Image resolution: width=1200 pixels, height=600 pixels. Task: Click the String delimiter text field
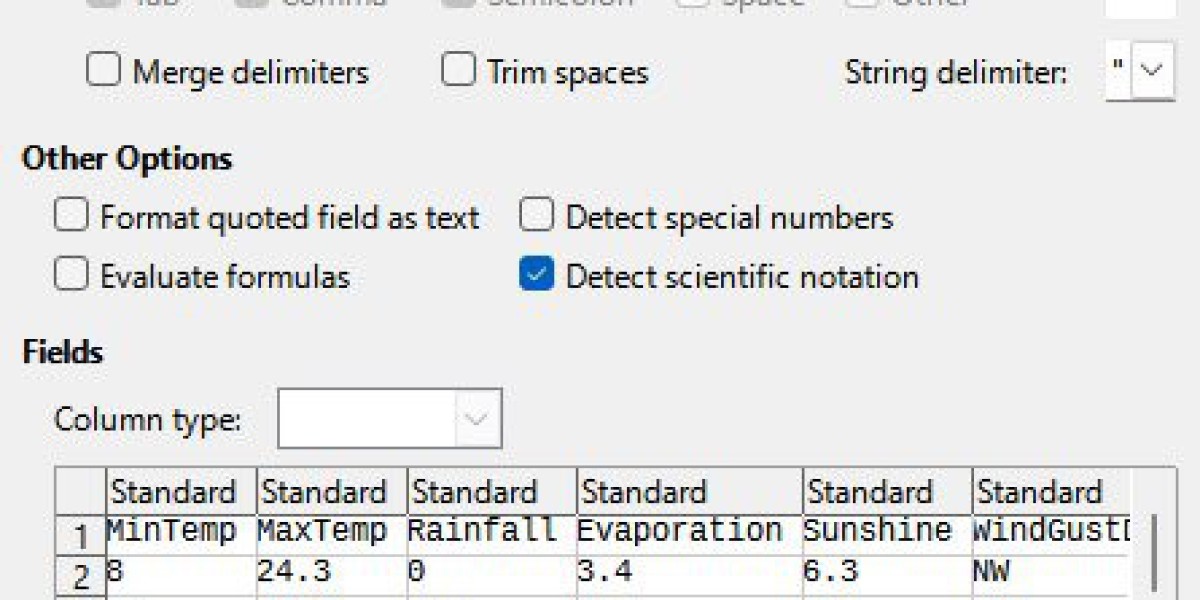click(x=1118, y=71)
